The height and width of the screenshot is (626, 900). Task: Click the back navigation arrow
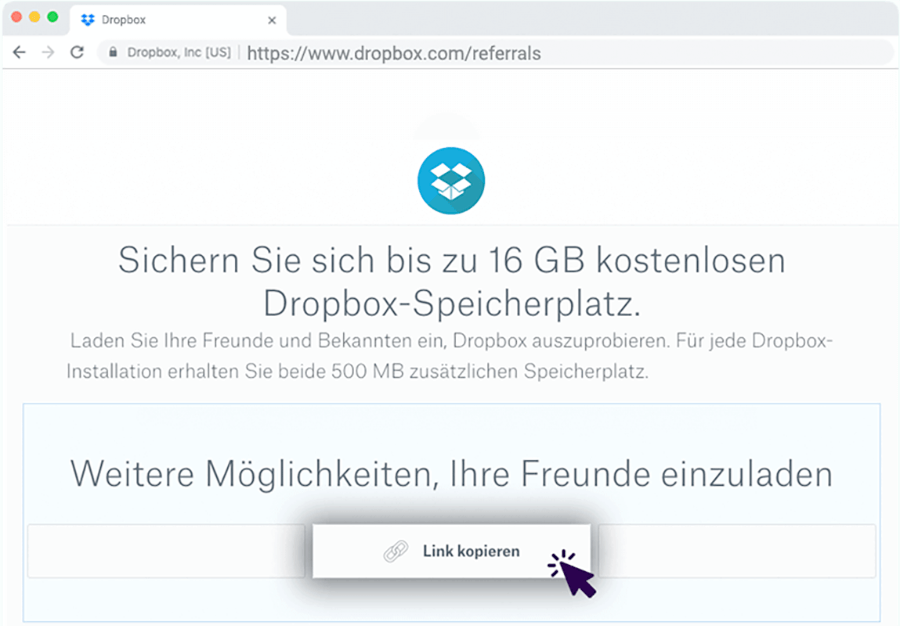point(19,53)
